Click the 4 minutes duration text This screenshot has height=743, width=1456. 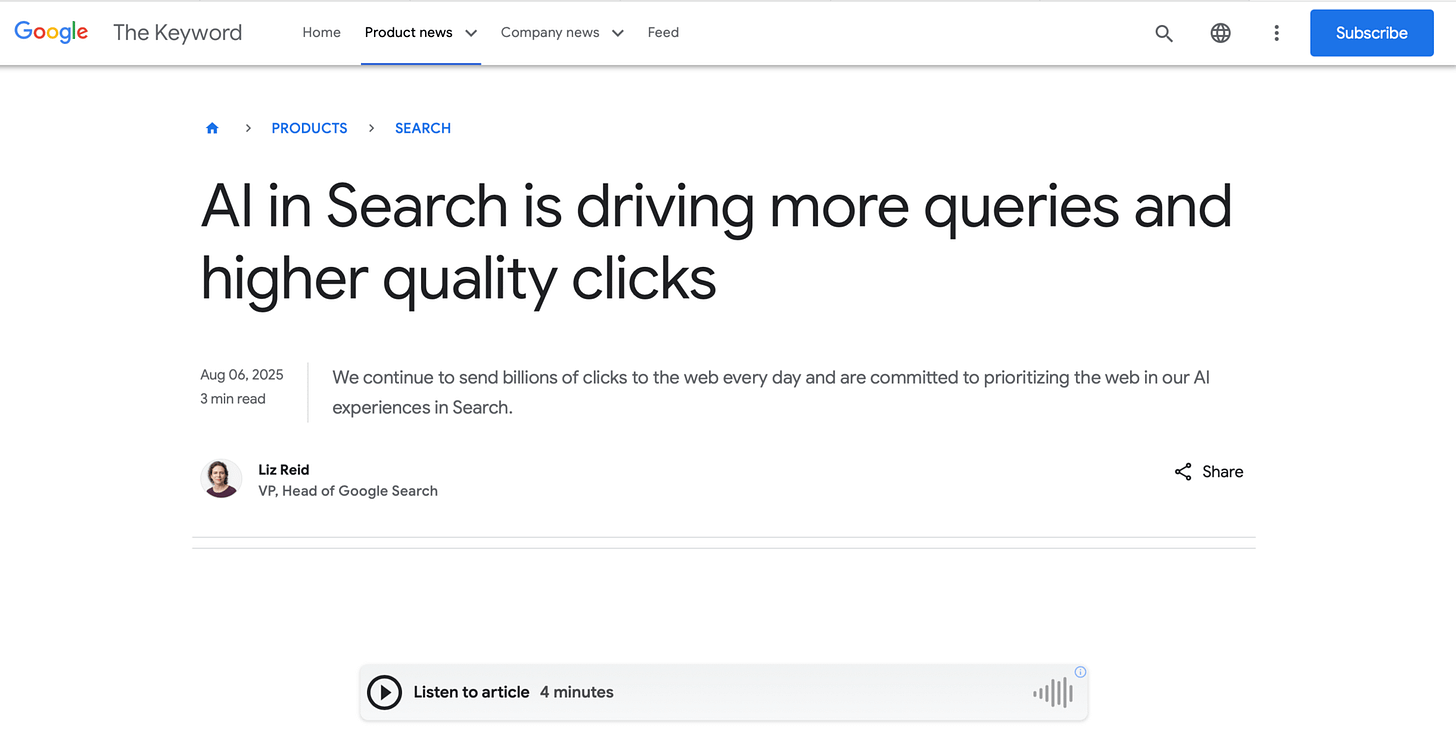577,692
